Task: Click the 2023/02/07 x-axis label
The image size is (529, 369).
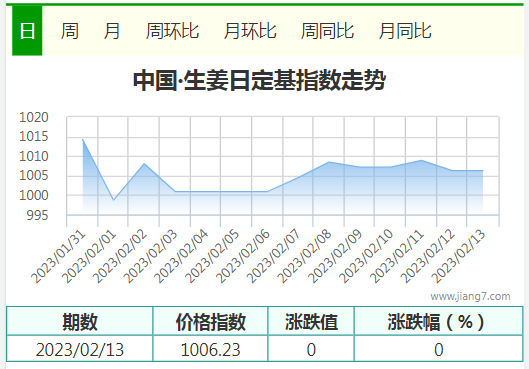Action: pos(274,257)
